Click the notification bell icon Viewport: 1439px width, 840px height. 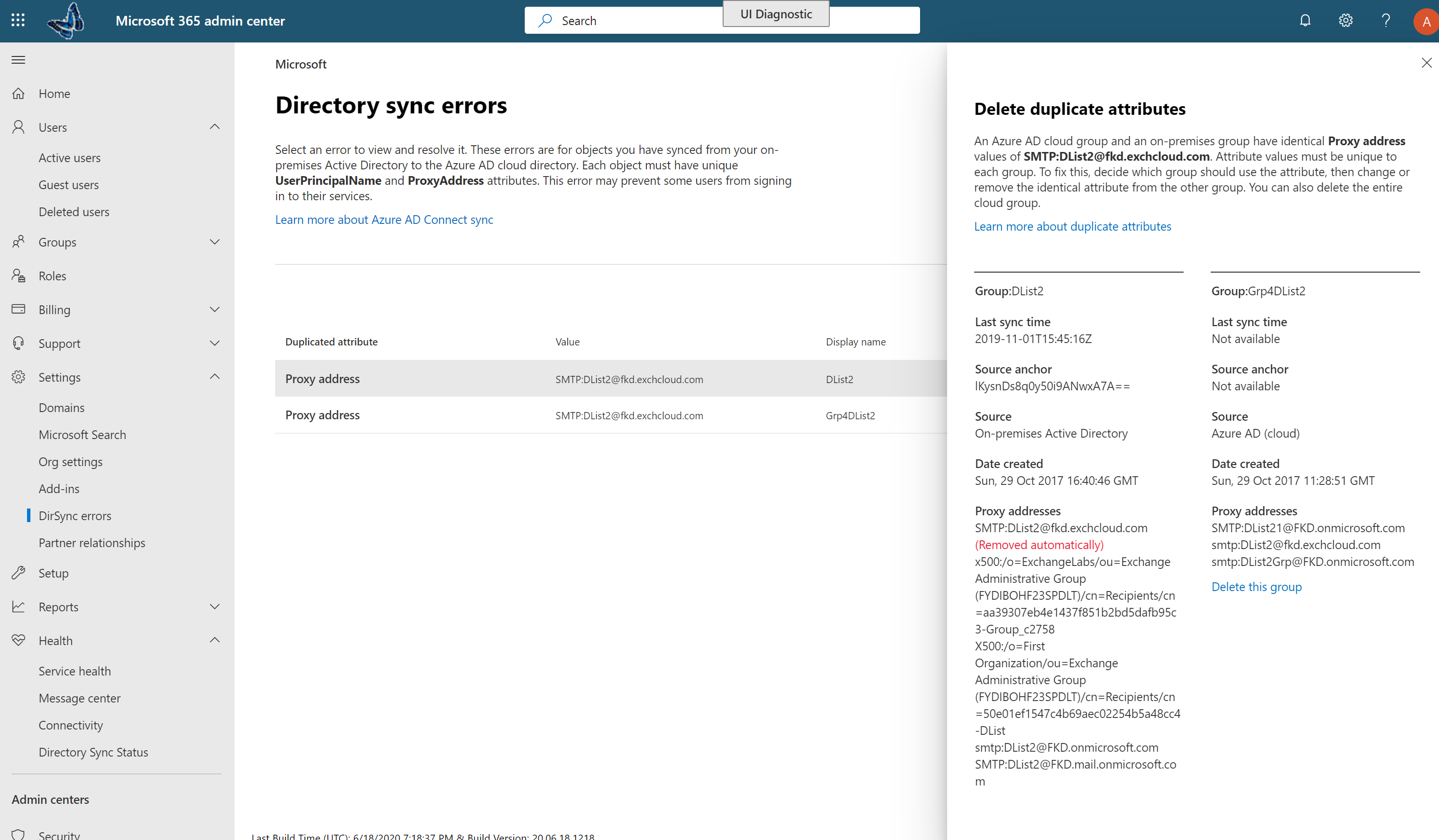click(1305, 20)
